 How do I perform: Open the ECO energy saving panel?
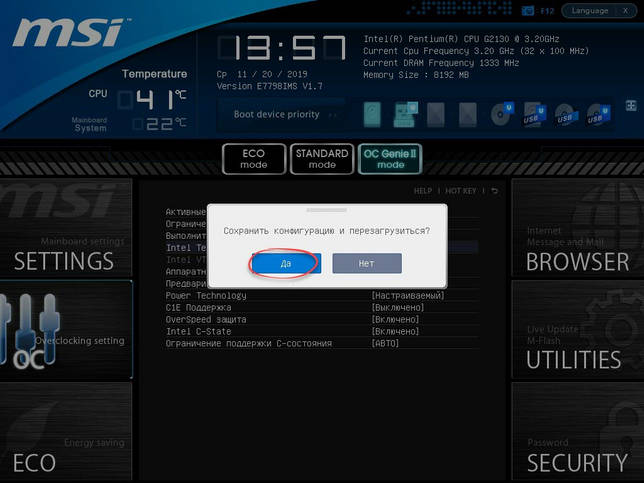(x=66, y=431)
